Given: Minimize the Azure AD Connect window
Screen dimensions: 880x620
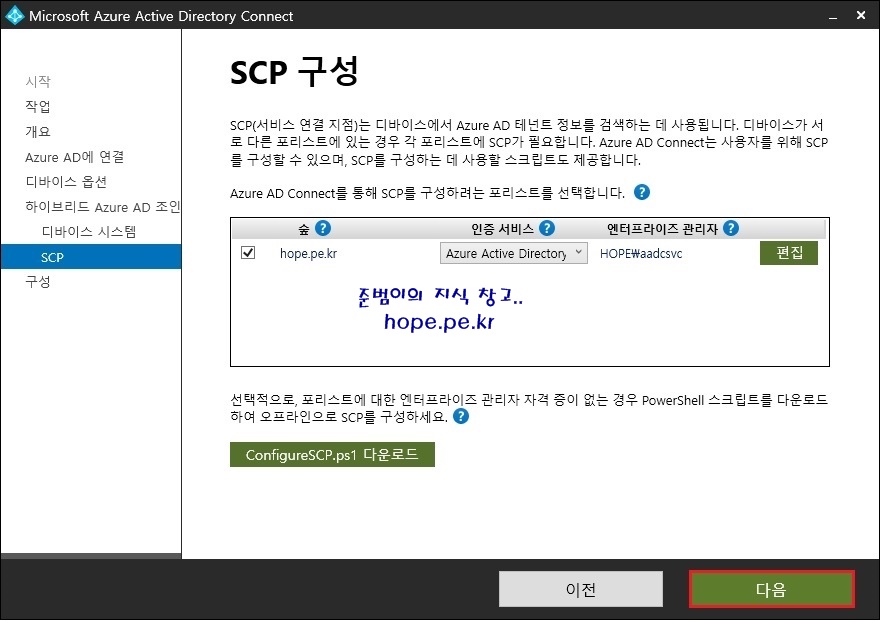Looking at the screenshot, I should click(833, 16).
